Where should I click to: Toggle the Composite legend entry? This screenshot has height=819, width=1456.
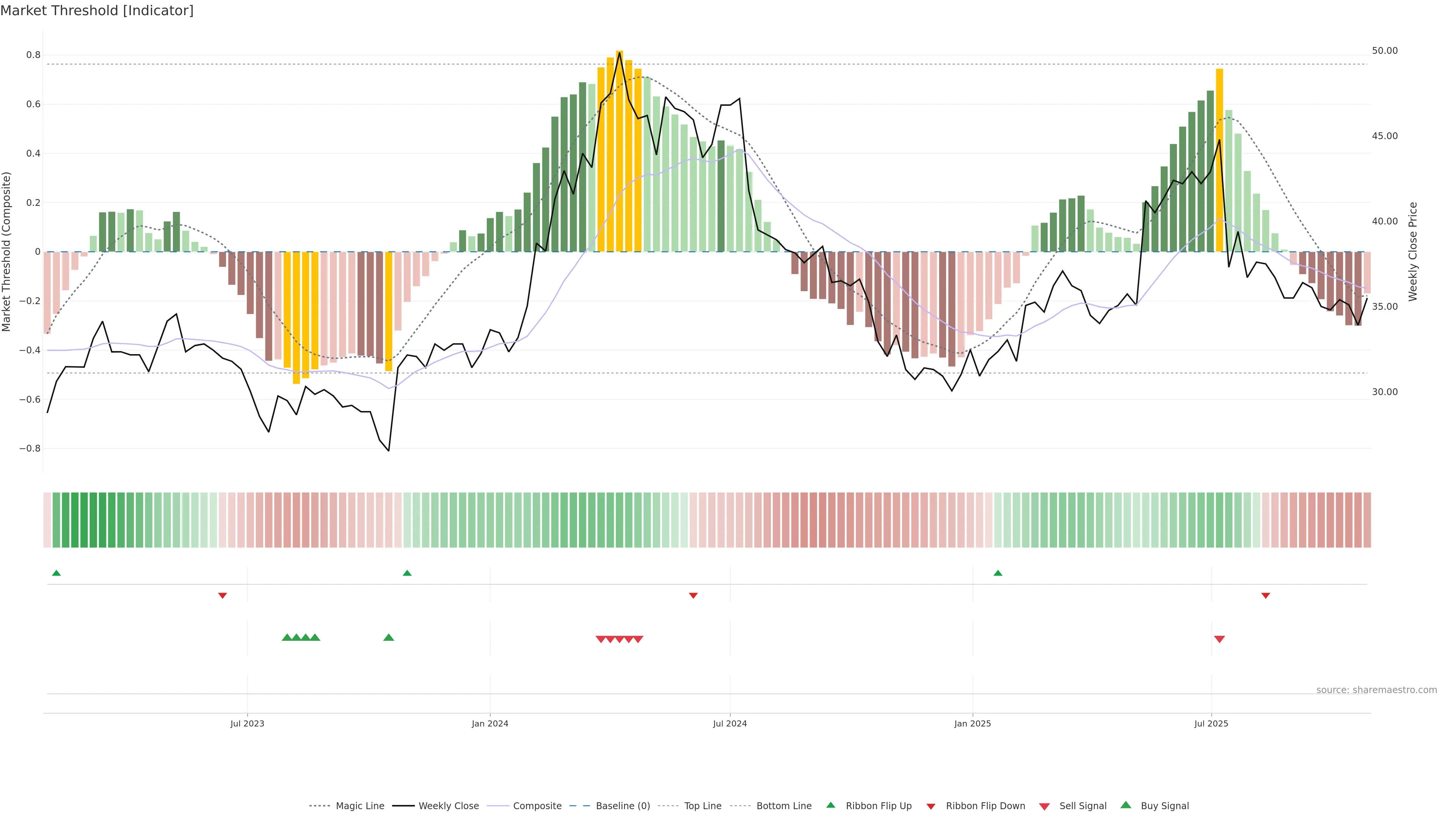[x=537, y=806]
